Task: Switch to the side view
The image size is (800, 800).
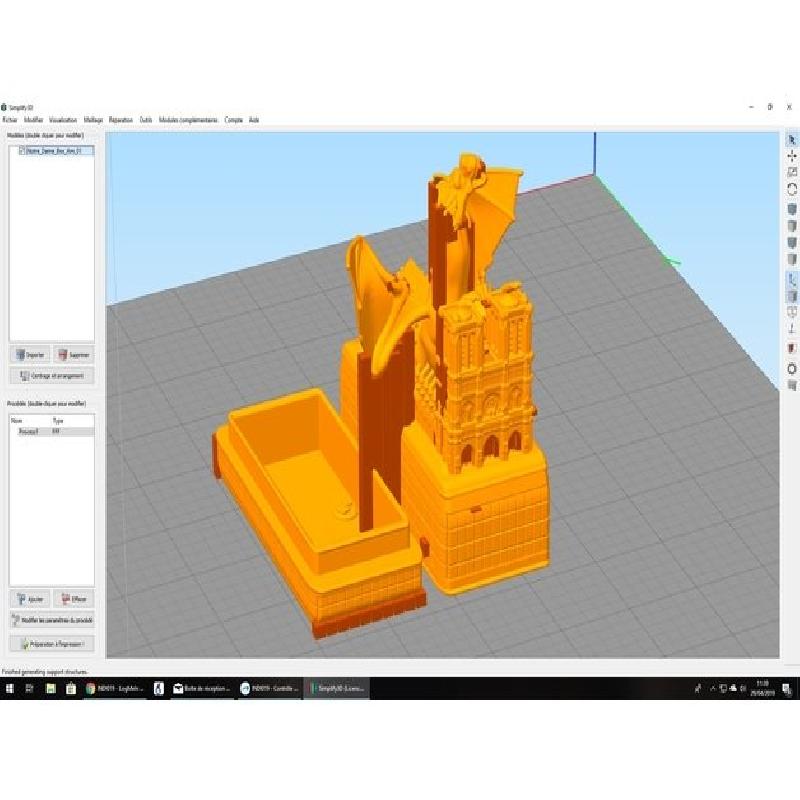Action: tap(791, 259)
